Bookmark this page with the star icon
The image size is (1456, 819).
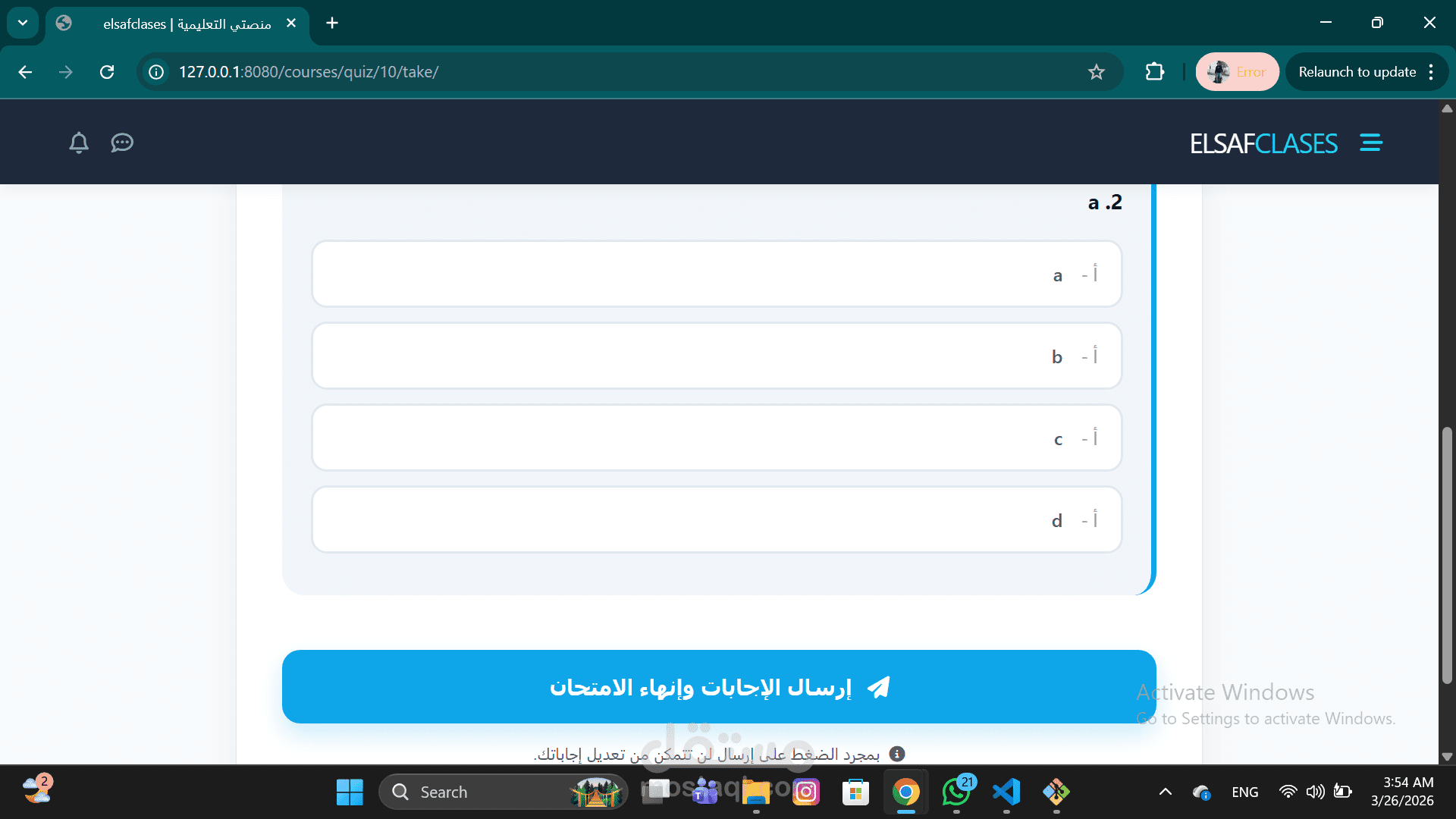coord(1096,72)
